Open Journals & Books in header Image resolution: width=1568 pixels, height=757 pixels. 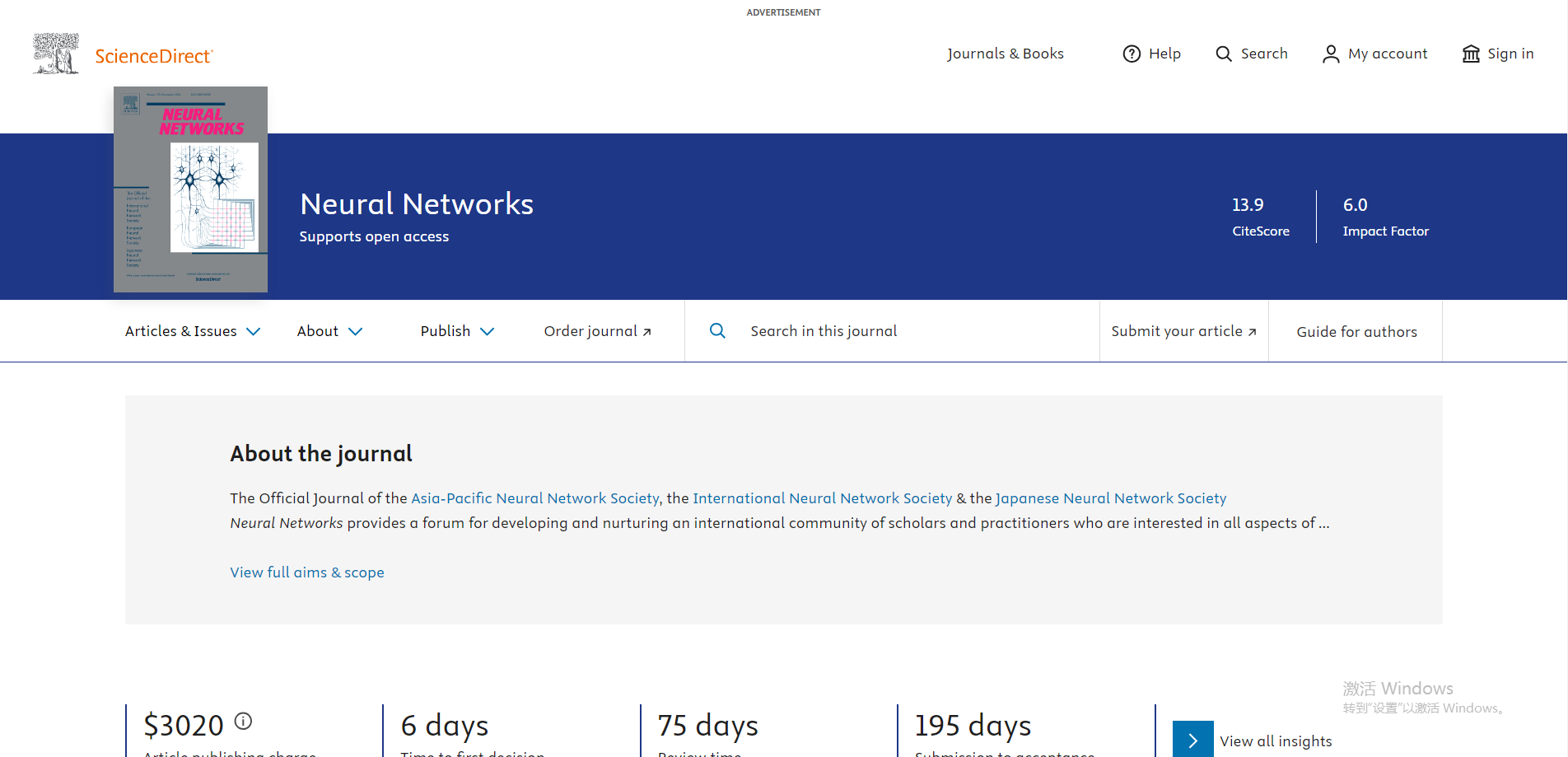1005,54
